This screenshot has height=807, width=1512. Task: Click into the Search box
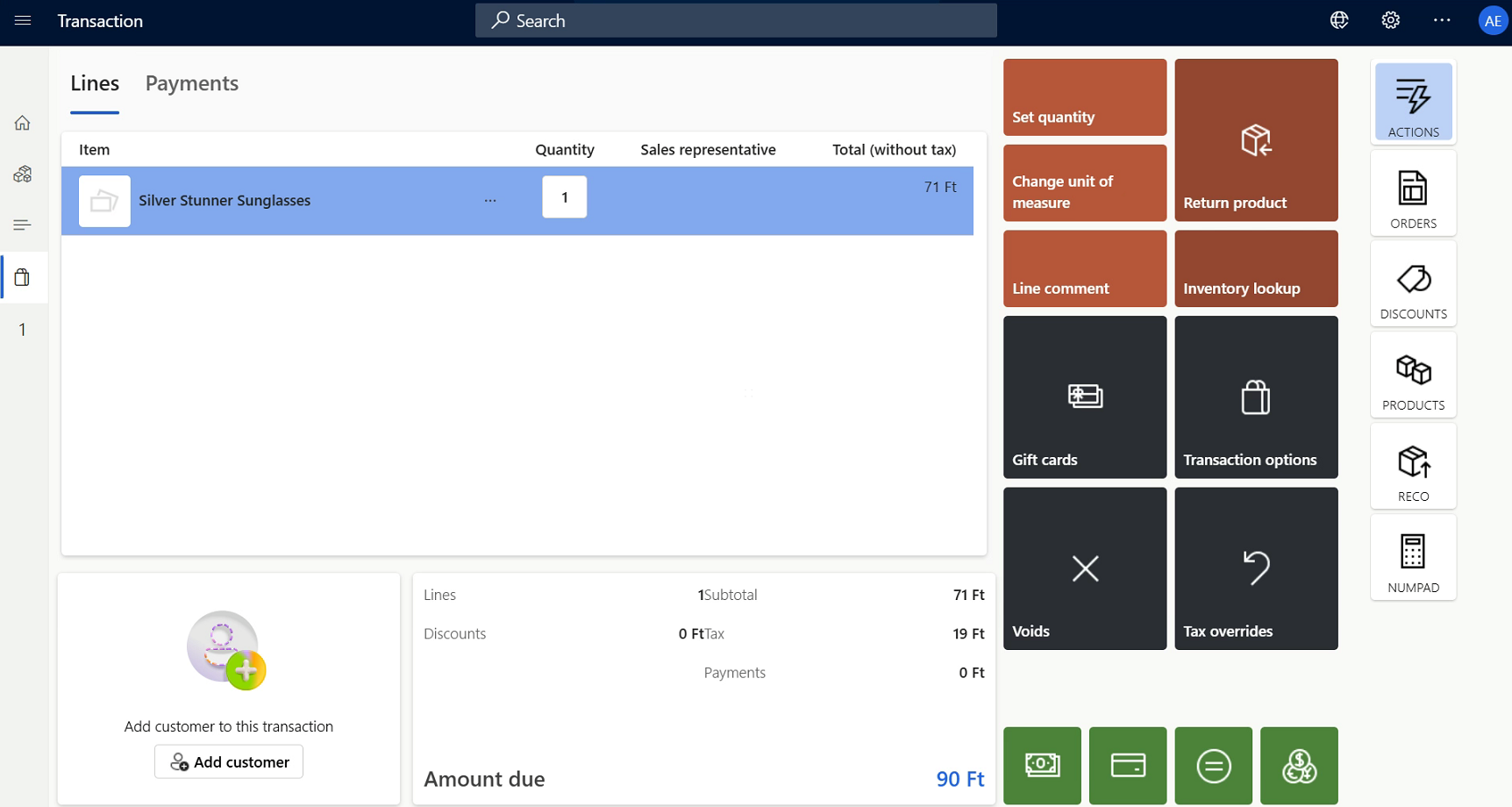[736, 20]
